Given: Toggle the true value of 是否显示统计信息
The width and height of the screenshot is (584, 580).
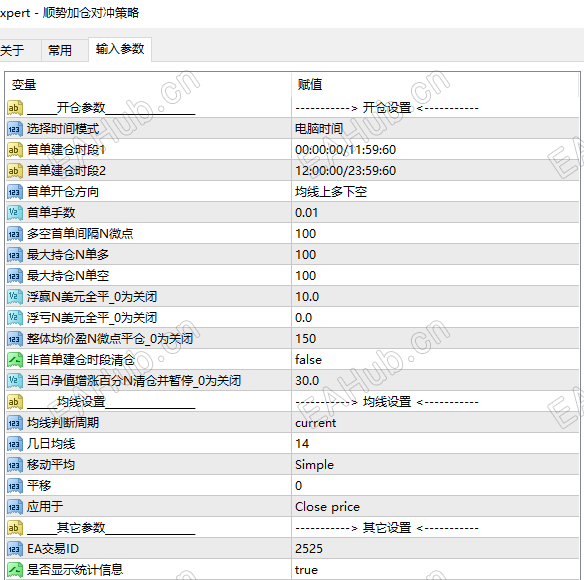Looking at the screenshot, I should click(x=435, y=570).
